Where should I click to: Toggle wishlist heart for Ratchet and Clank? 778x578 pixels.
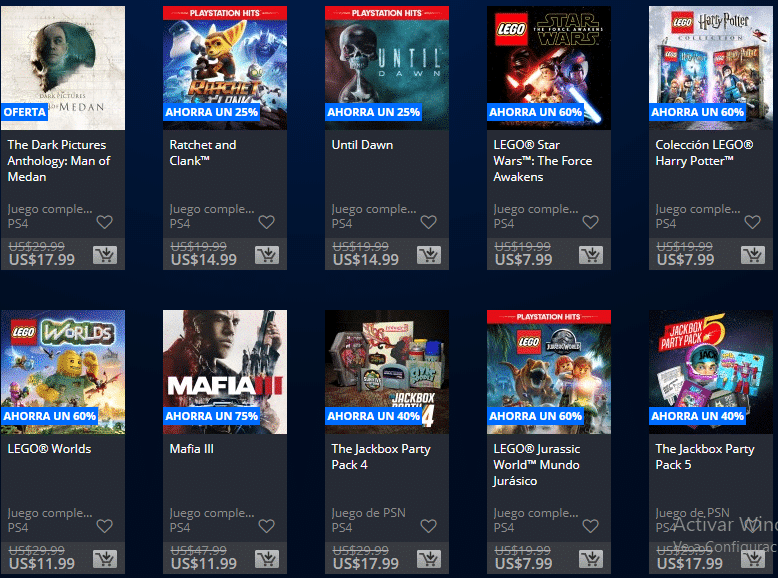pos(266,222)
